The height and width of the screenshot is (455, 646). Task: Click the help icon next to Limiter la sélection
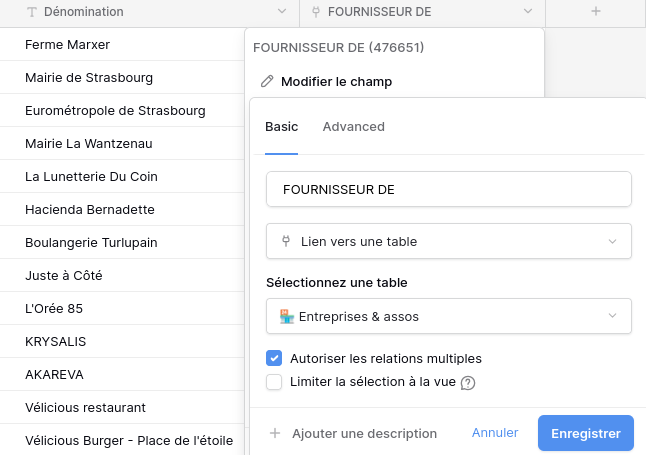coord(467,382)
